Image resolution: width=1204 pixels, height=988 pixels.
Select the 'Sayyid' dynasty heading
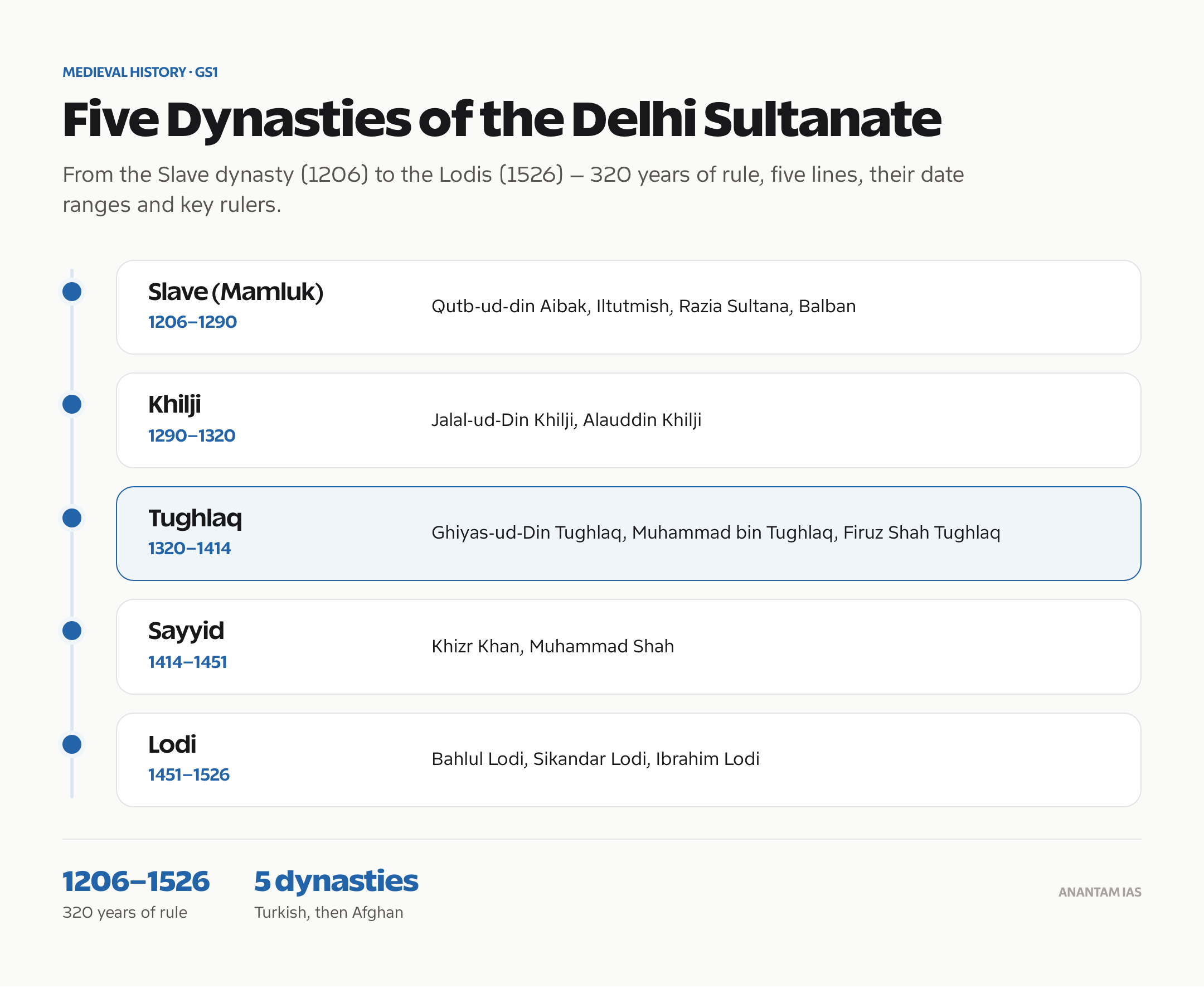[x=186, y=632]
